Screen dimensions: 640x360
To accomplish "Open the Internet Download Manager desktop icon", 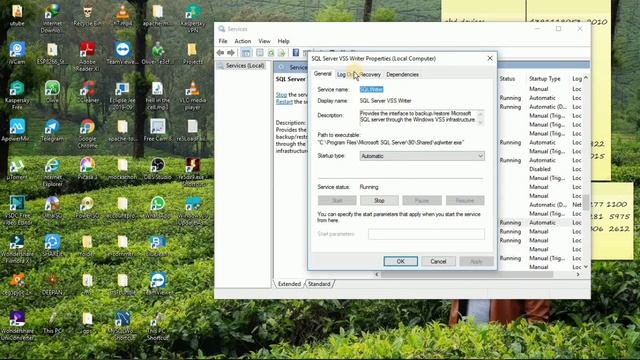I will (52, 18).
